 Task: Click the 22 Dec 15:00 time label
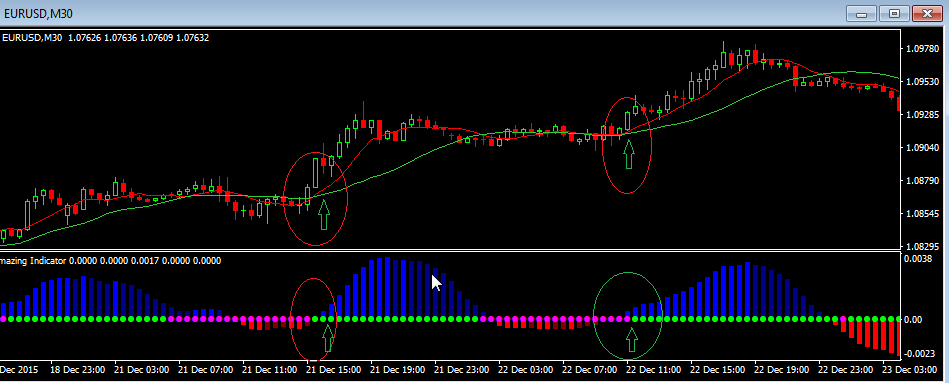click(719, 369)
